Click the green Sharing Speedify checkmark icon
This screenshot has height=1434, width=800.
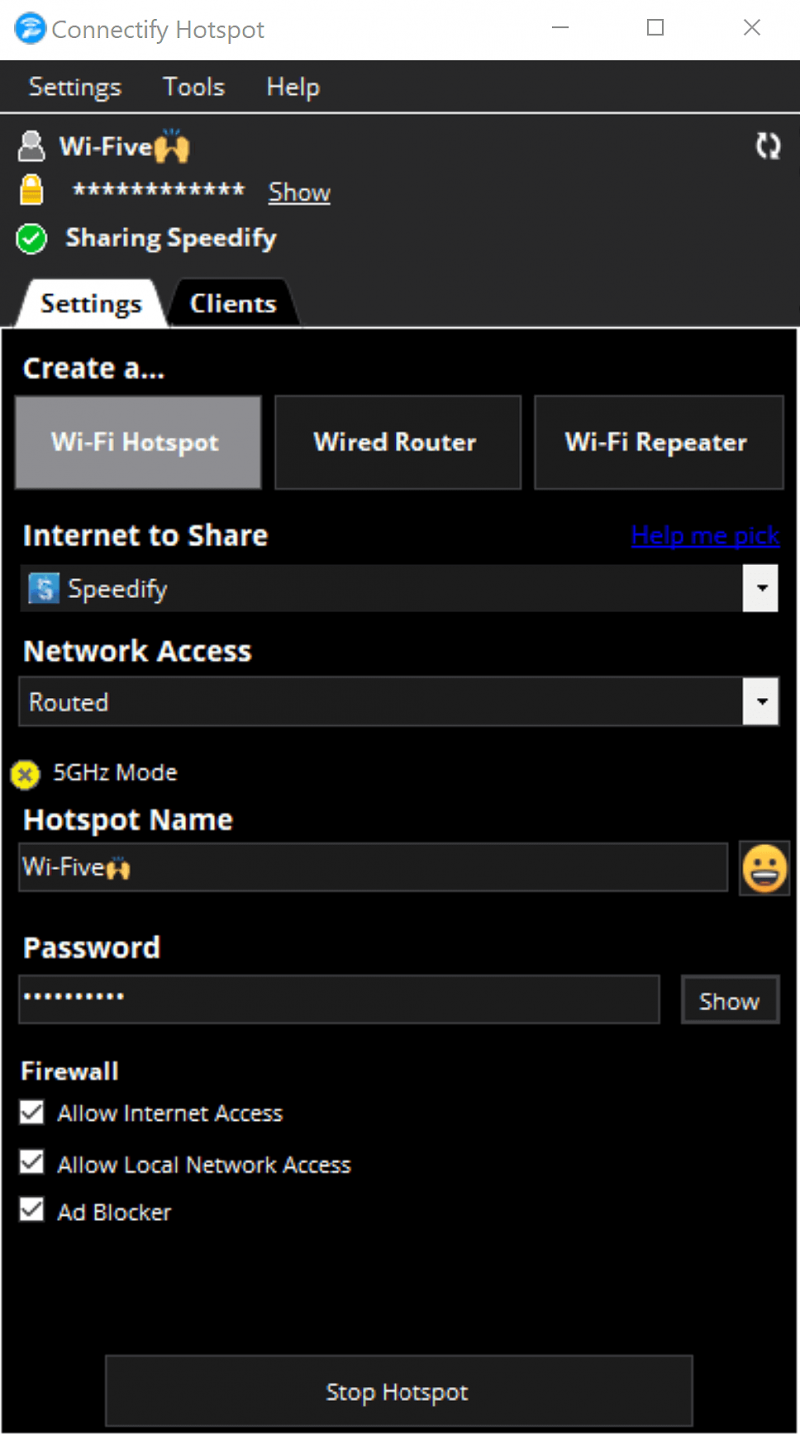click(x=32, y=239)
